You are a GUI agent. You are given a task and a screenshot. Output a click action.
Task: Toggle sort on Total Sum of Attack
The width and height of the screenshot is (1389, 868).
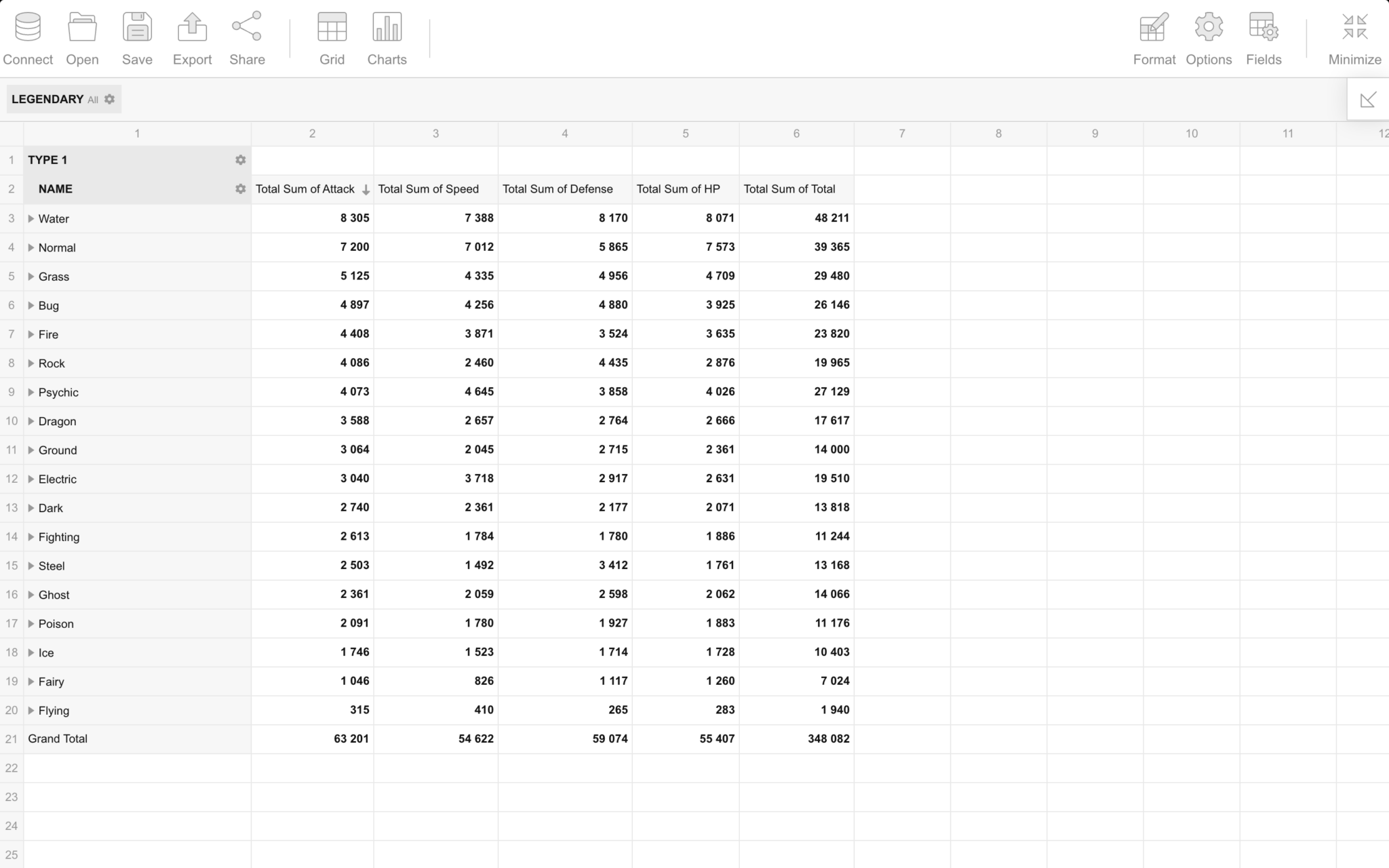tap(366, 189)
